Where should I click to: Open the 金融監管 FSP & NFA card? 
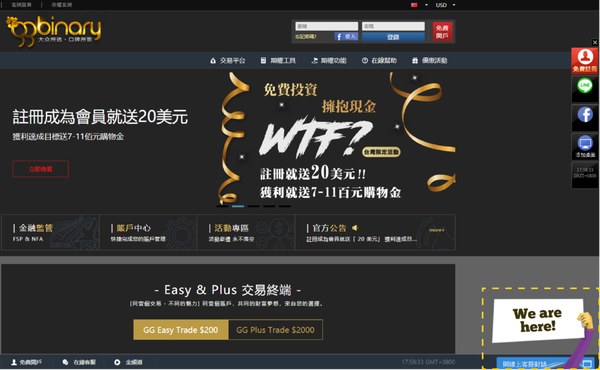point(51,233)
